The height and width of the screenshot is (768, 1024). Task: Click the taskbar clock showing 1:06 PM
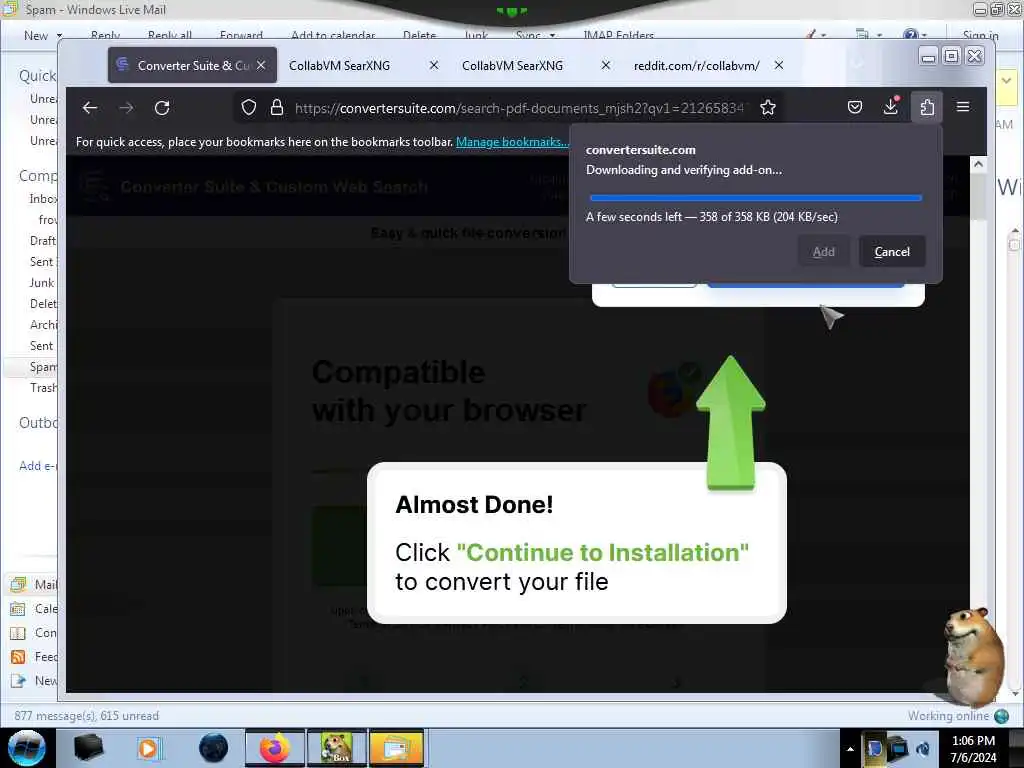pyautogui.click(x=974, y=749)
